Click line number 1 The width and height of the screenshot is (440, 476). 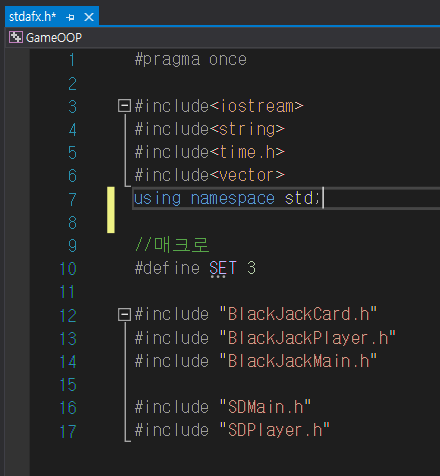72,60
